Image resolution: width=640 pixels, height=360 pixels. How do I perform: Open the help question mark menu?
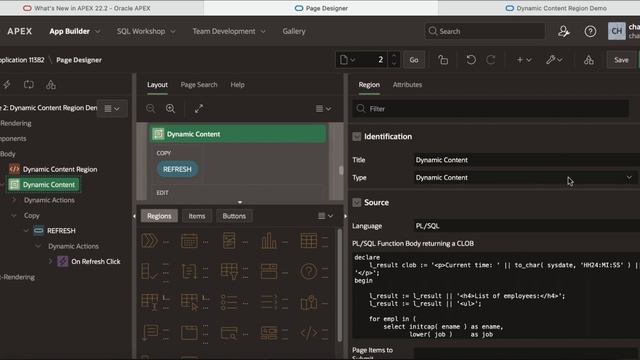pos(590,31)
